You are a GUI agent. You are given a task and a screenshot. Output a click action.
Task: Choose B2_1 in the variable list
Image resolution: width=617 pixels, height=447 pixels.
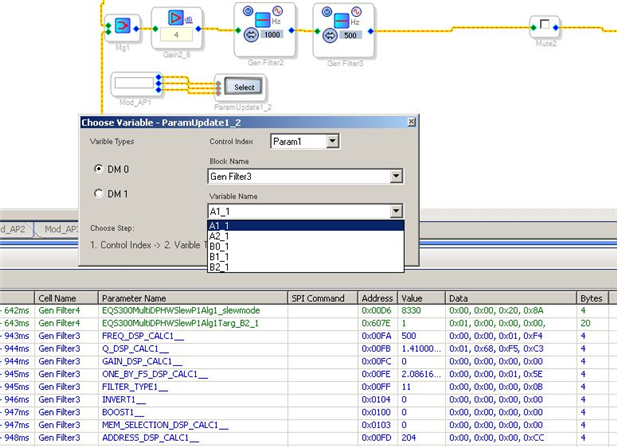[305, 267]
